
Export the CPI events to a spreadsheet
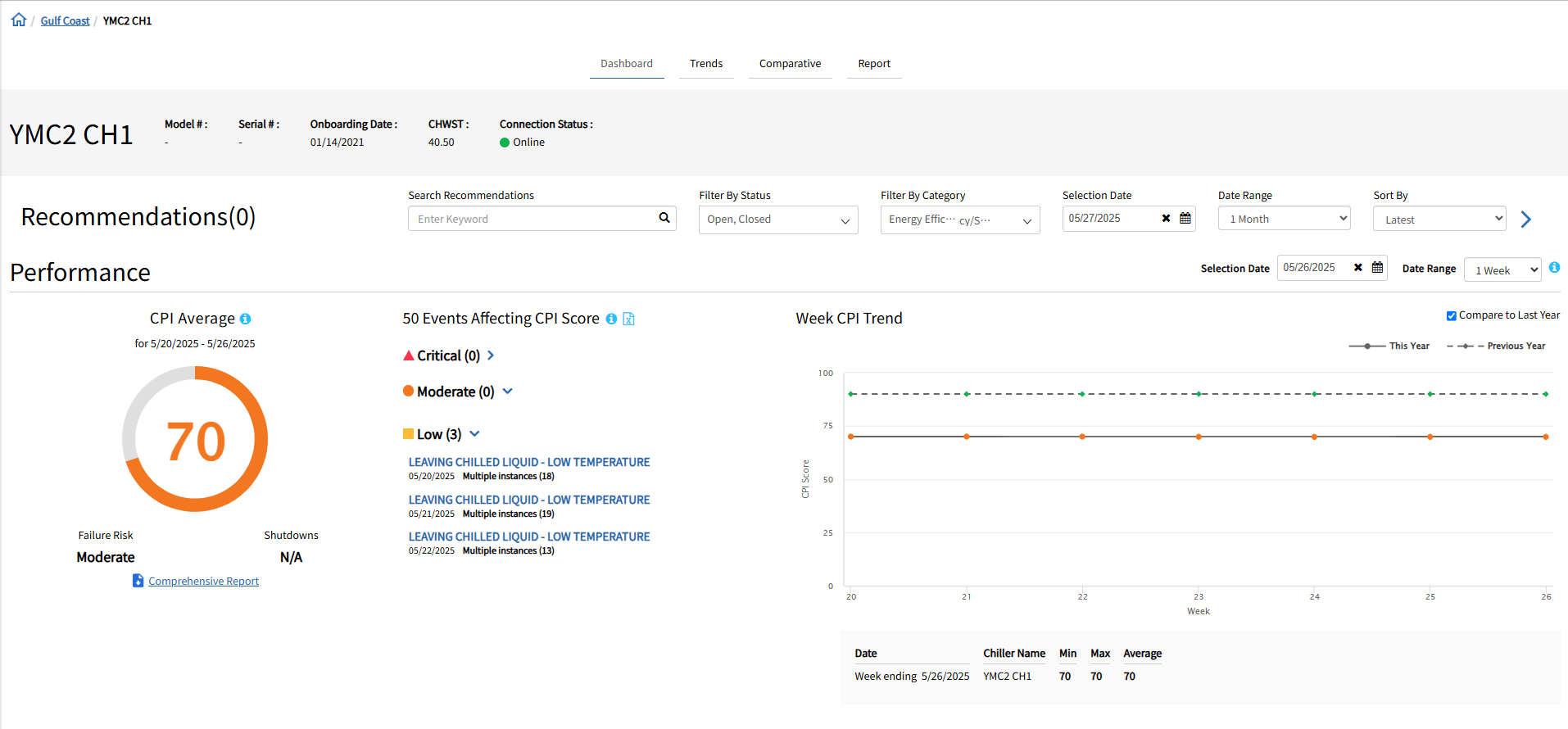point(628,319)
